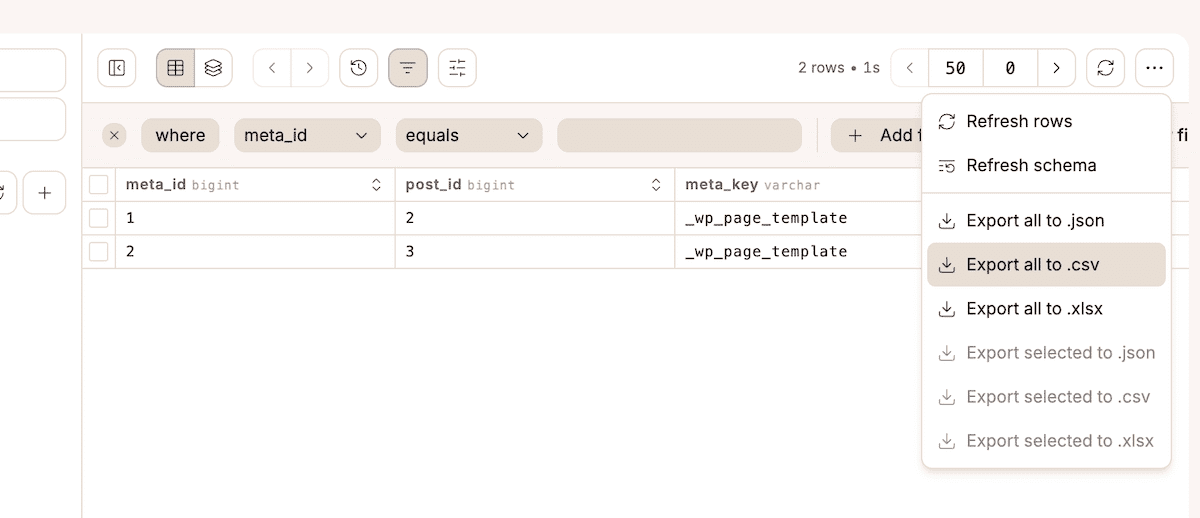Click the filter value input field

pyautogui.click(x=679, y=135)
